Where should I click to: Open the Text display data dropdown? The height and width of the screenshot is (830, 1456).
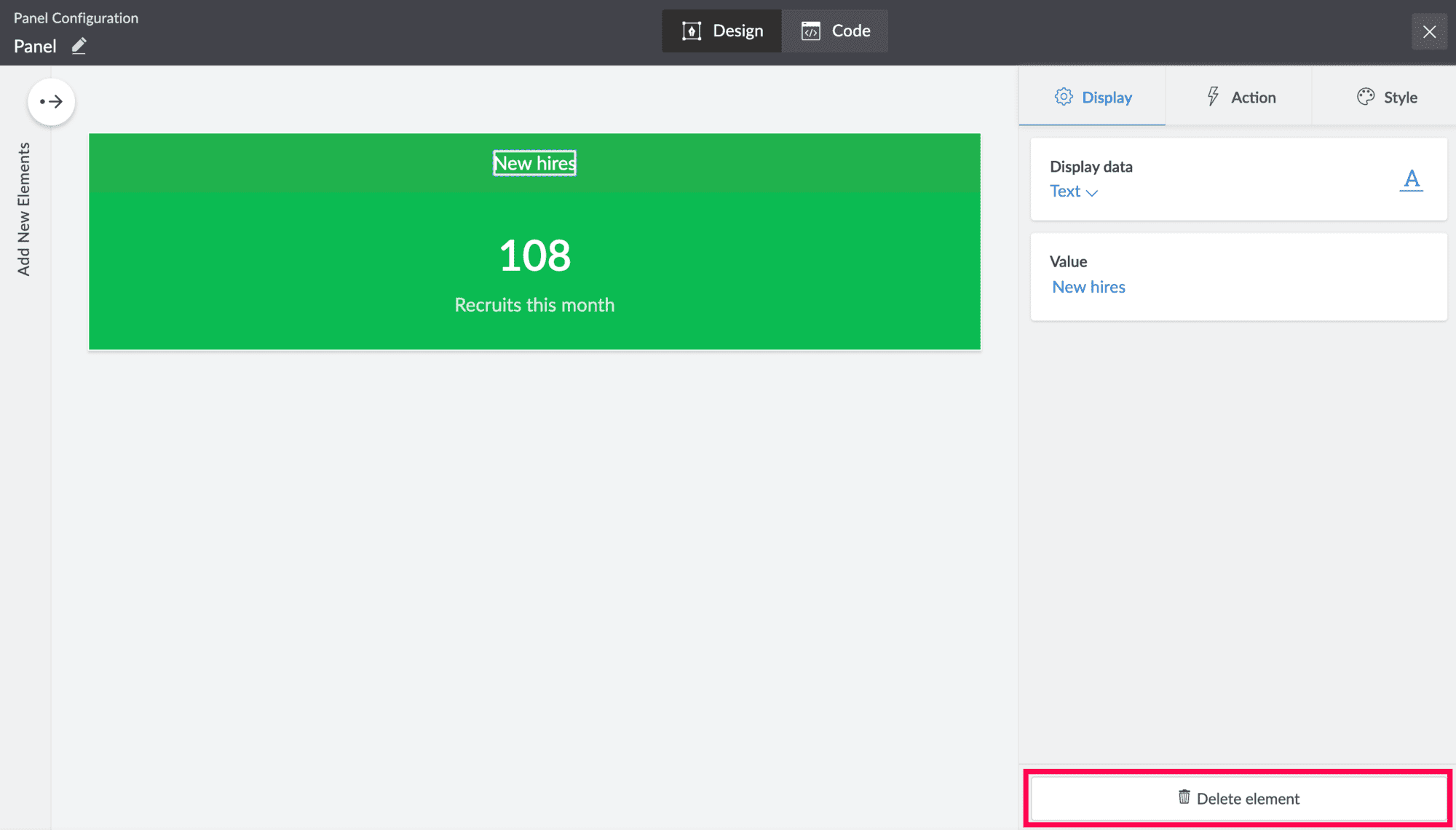point(1073,191)
